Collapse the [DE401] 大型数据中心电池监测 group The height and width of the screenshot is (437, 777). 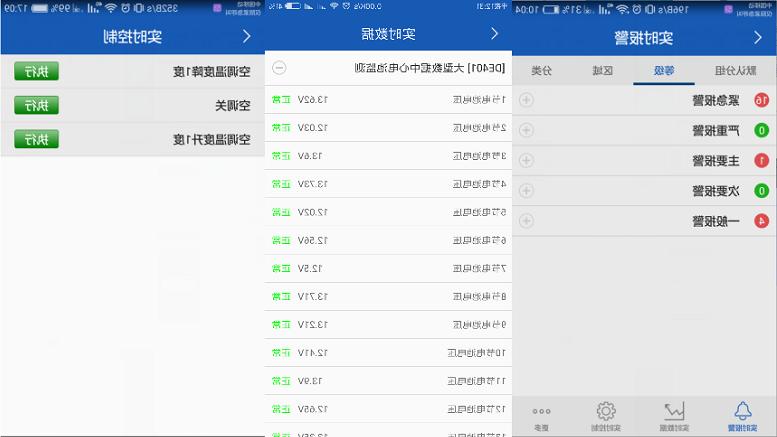tap(280, 68)
